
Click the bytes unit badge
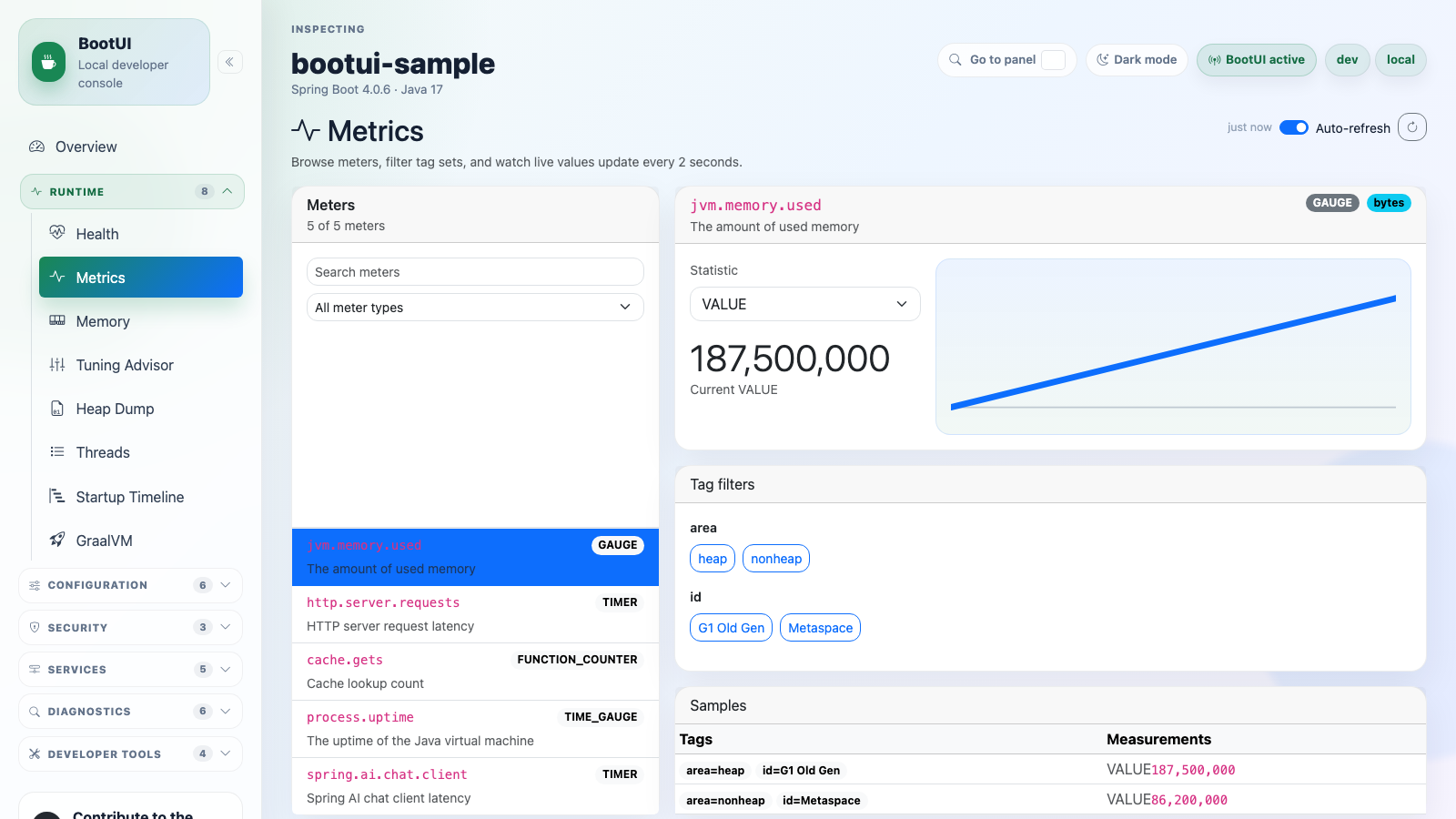(x=1389, y=203)
